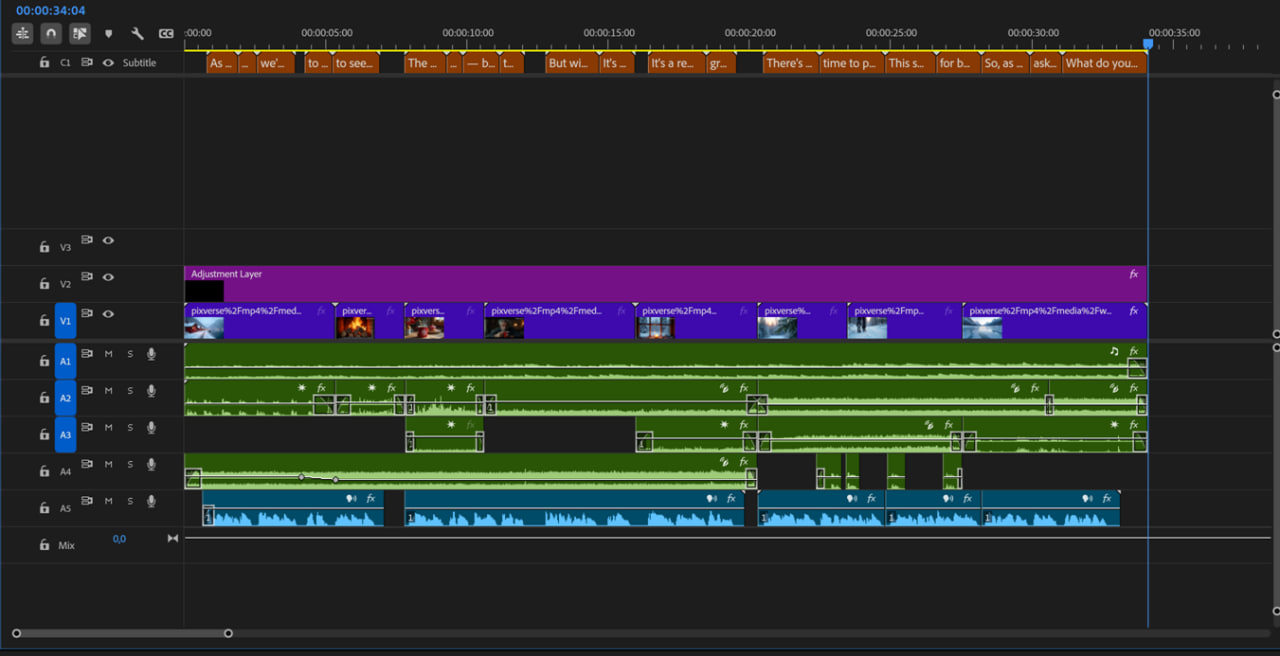Click the Add Marker shield icon
Screen dimensions: 1280x656
[x=109, y=34]
